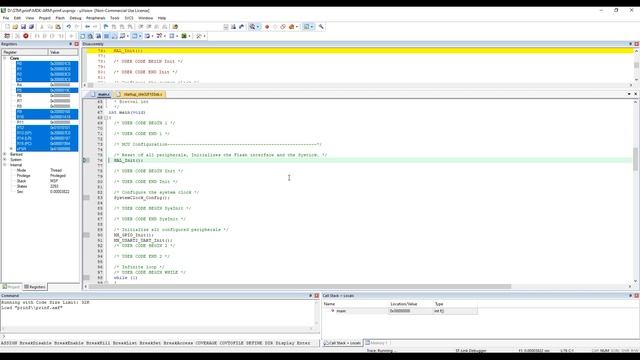This screenshot has height=360, width=640.
Task: Toggle breakpoint in gutter at line 90
Action: [86, 235]
